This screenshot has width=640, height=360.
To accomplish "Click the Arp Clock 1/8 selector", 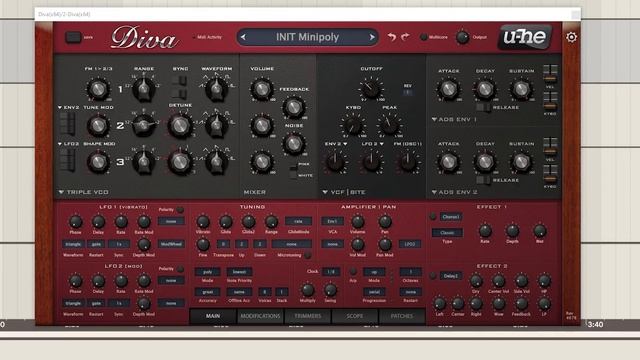I will point(331,272).
